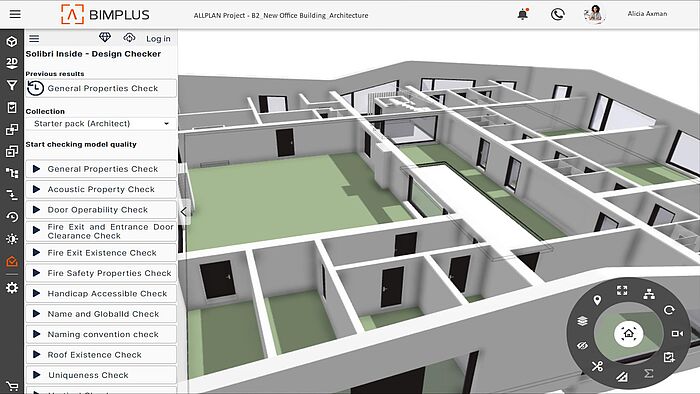
Task: Select scissors section tool in radial menu
Action: click(597, 367)
